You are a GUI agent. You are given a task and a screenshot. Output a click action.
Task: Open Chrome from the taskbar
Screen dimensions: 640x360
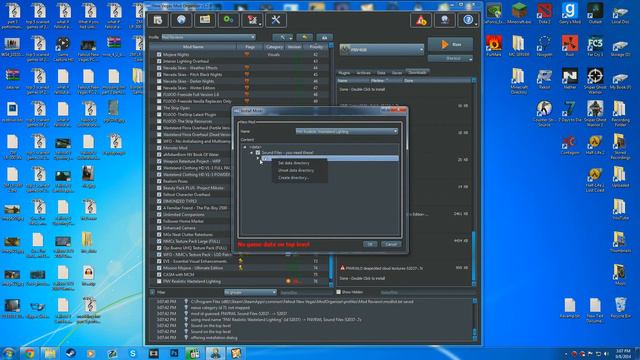click(x=29, y=353)
